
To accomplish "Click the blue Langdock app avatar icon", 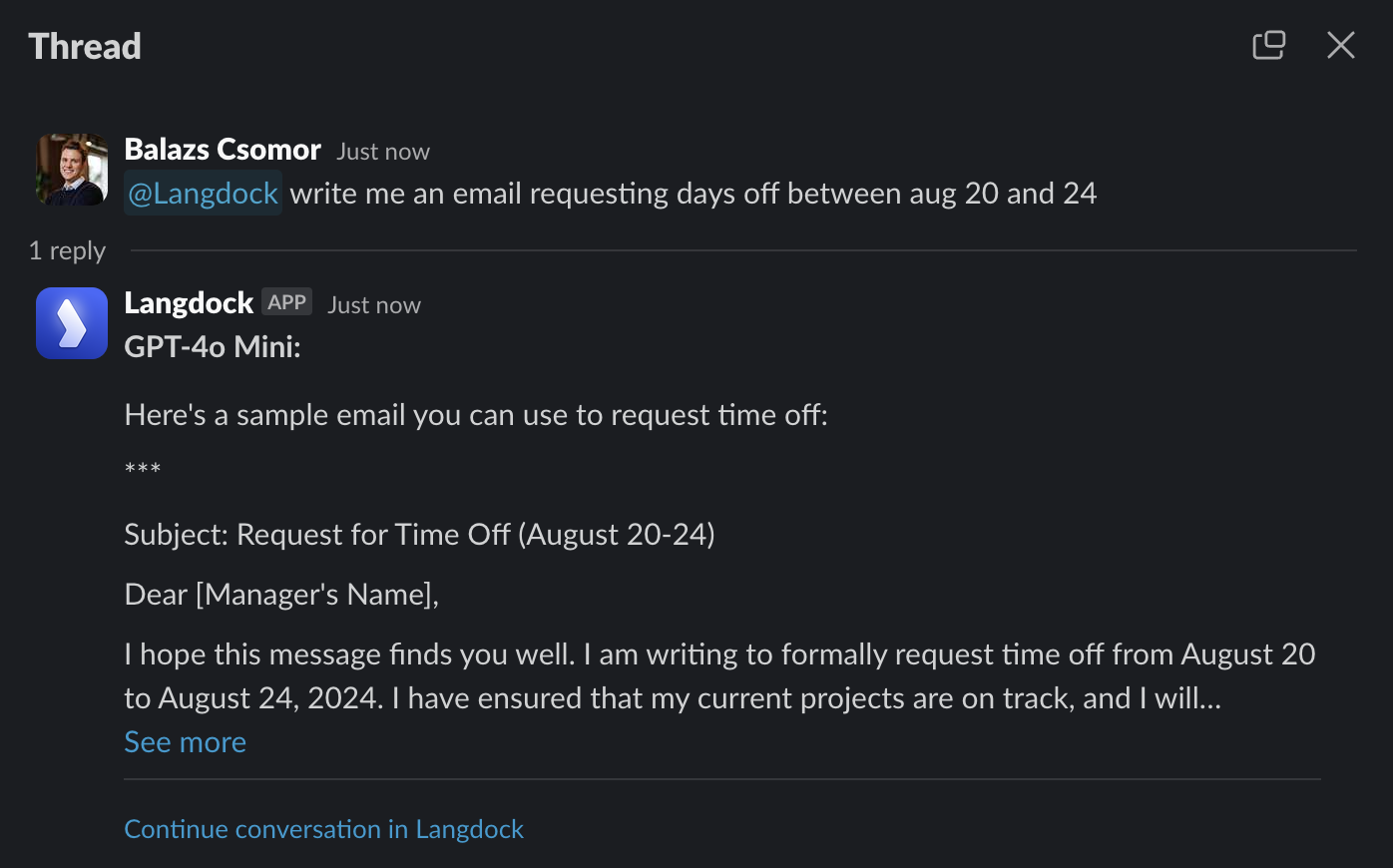I will 72,323.
